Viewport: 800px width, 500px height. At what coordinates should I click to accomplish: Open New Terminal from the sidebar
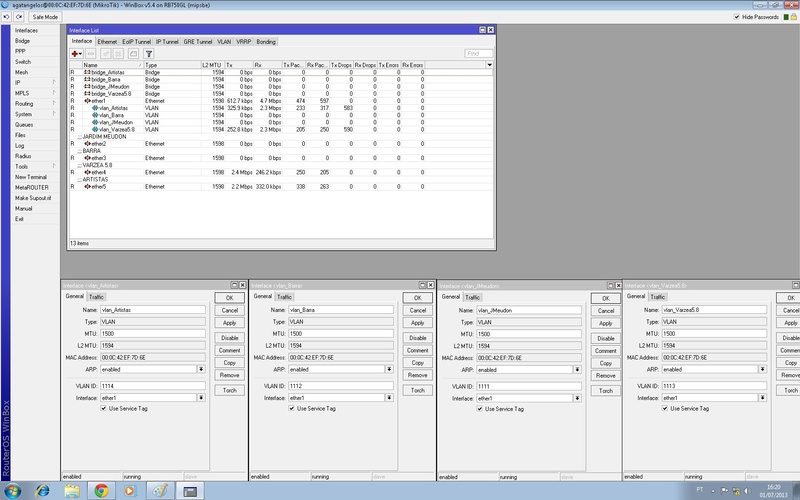coord(36,177)
